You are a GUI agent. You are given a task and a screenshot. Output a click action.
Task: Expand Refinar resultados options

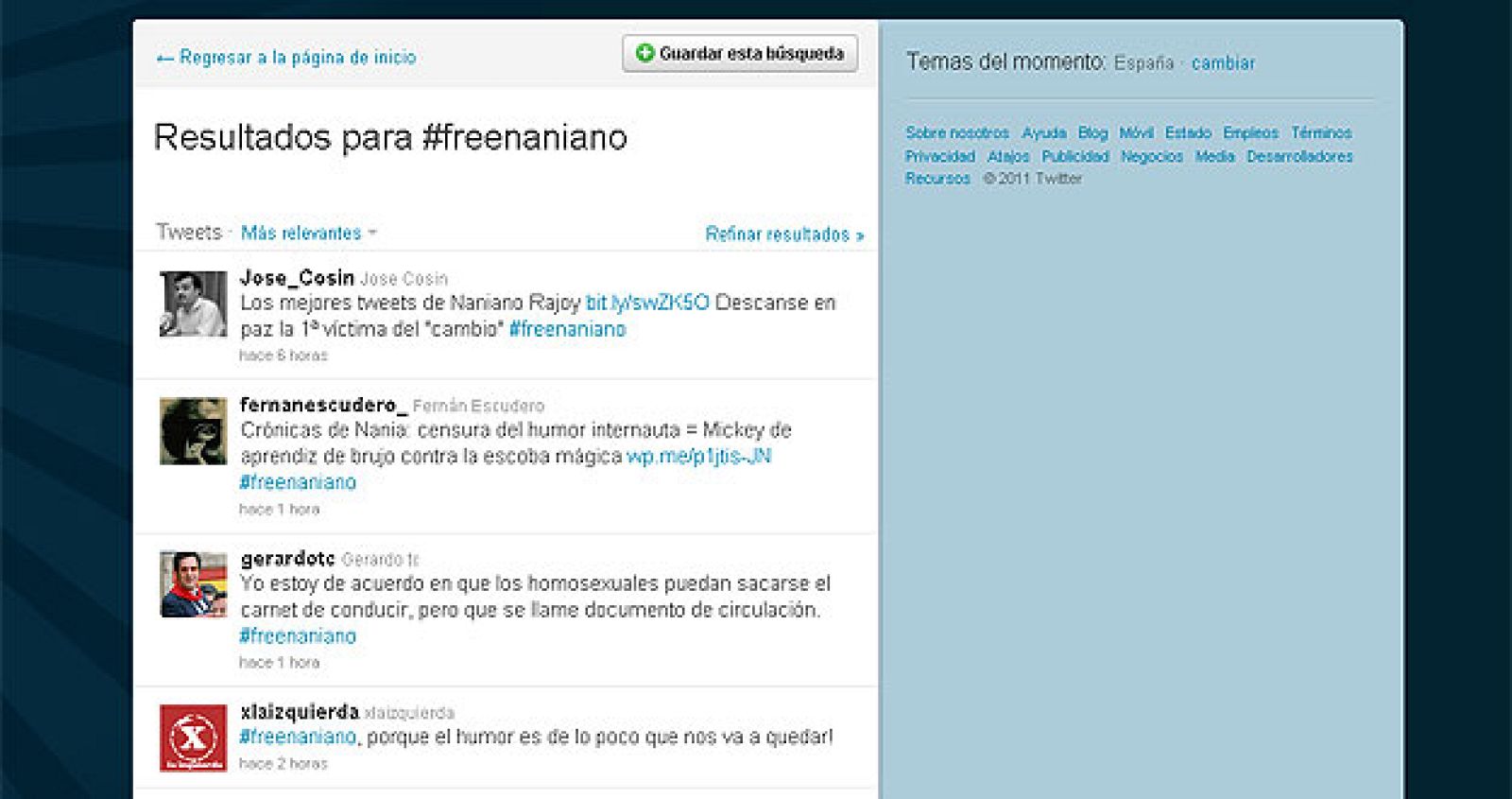pos(784,234)
